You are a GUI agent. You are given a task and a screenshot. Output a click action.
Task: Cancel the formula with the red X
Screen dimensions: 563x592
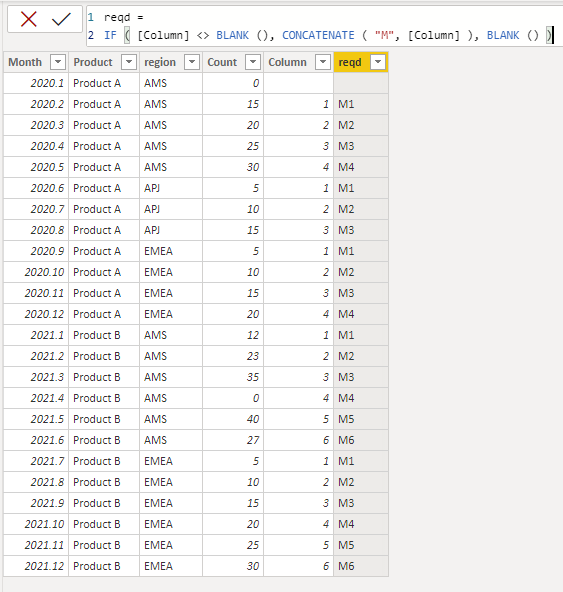(29, 19)
